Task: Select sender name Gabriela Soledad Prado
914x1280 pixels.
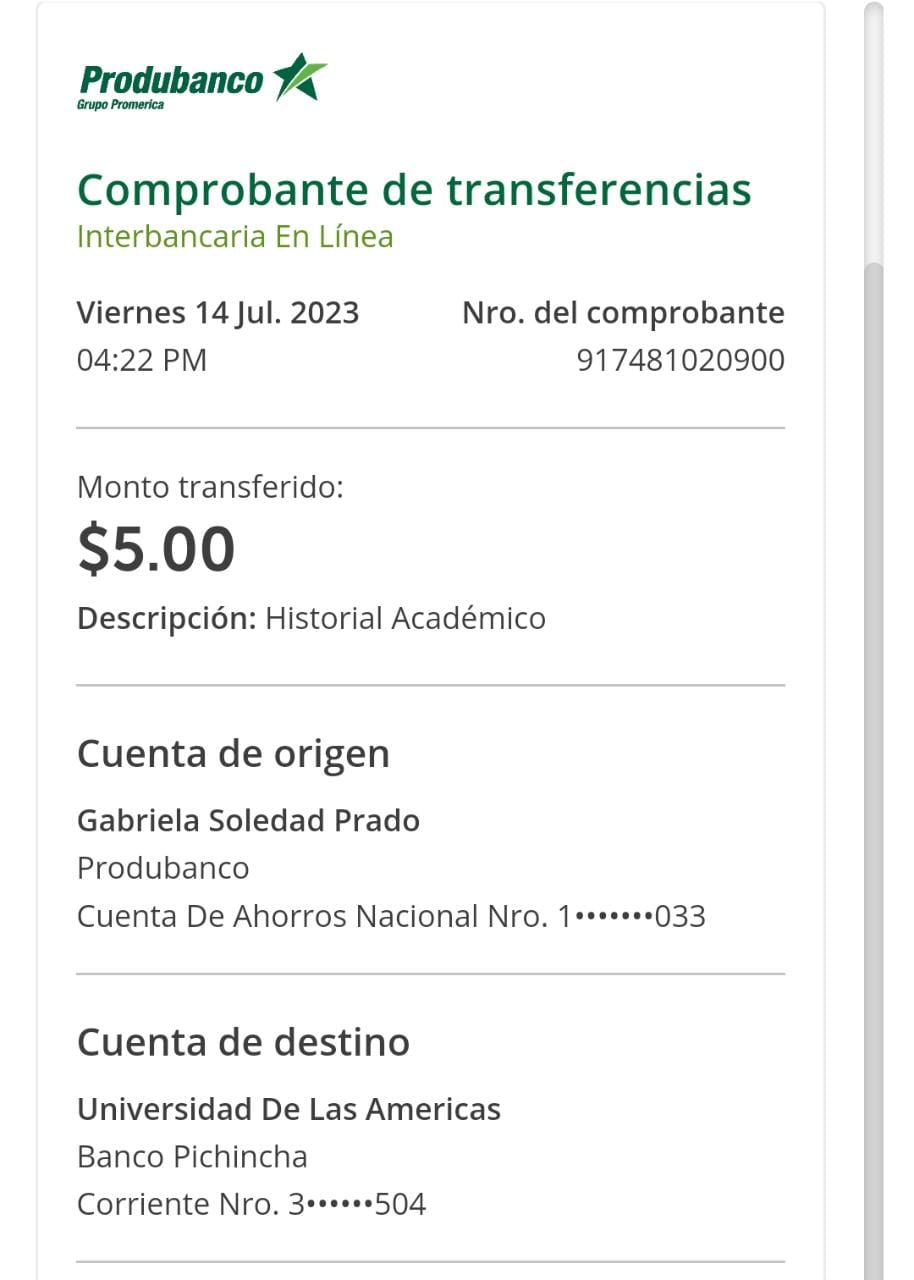Action: (x=248, y=821)
